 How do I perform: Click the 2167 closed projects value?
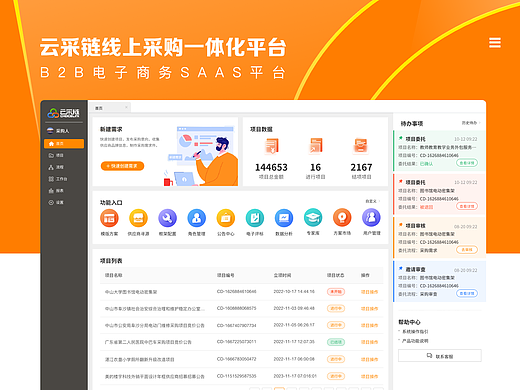[x=361, y=167]
